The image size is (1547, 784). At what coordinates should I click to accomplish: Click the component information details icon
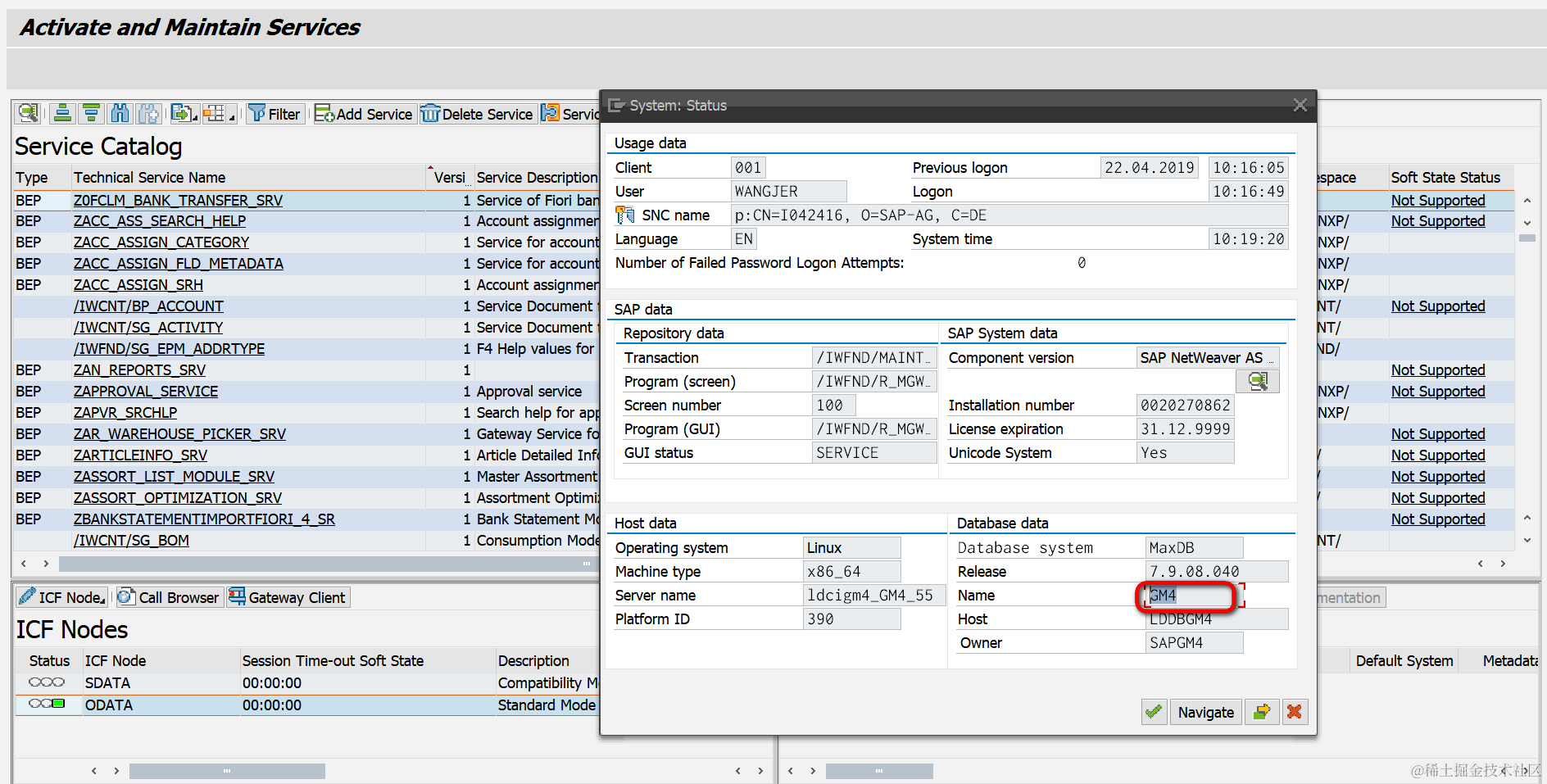pyautogui.click(x=1258, y=381)
